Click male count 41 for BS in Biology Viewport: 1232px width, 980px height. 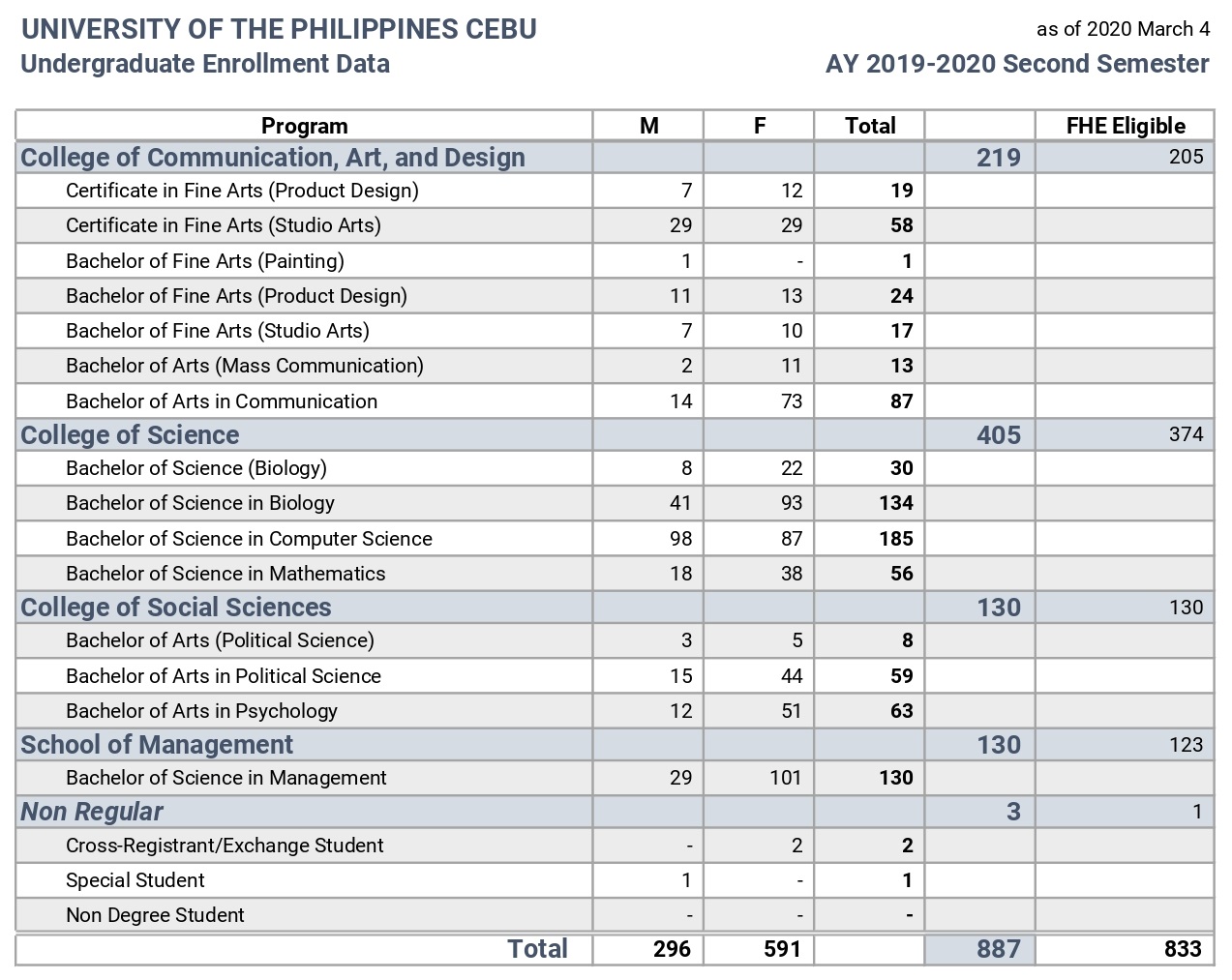(x=680, y=503)
